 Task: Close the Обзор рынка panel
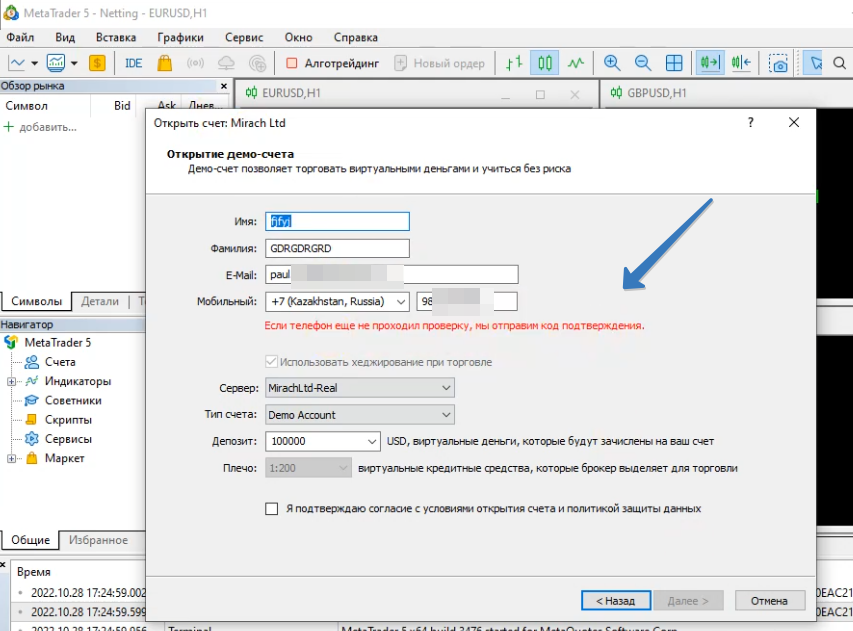[224, 86]
